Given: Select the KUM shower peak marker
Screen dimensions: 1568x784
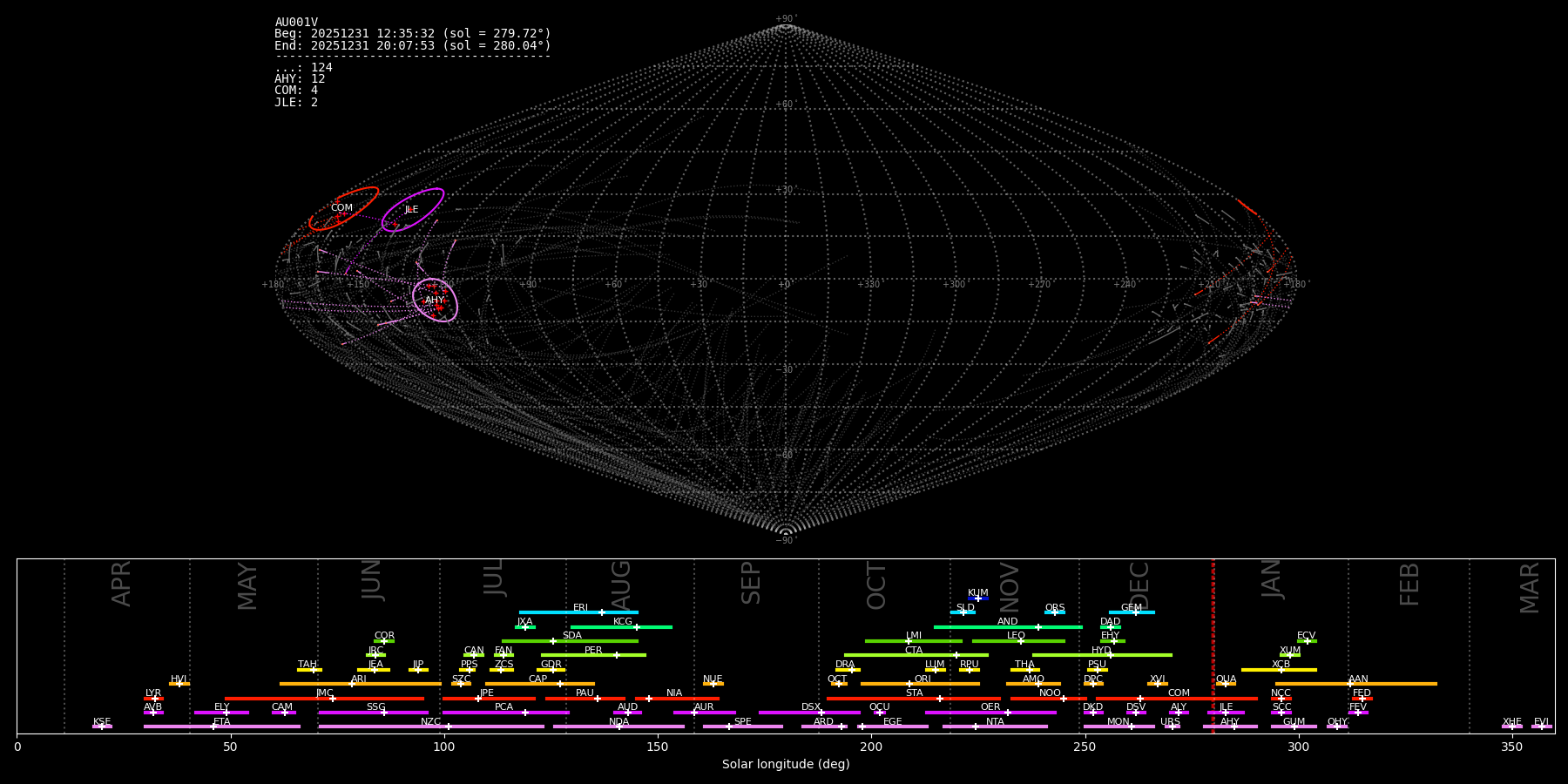Looking at the screenshot, I should tap(978, 598).
